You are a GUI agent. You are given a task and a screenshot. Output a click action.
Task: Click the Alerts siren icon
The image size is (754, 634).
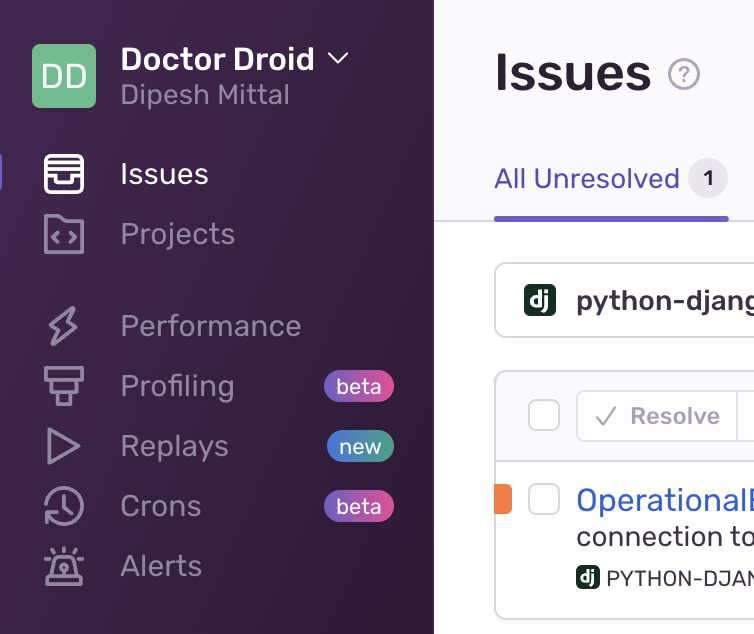click(64, 566)
